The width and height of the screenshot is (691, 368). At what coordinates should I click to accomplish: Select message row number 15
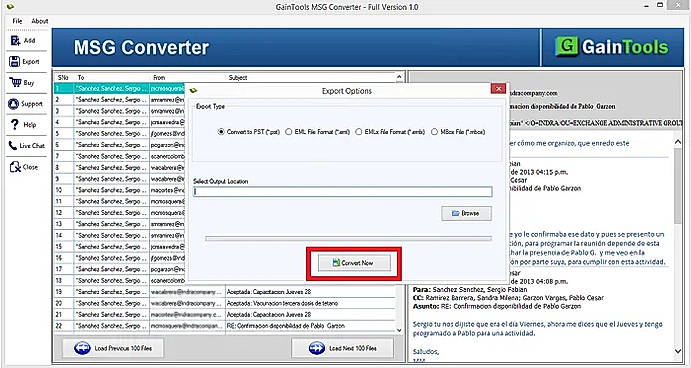119,247
